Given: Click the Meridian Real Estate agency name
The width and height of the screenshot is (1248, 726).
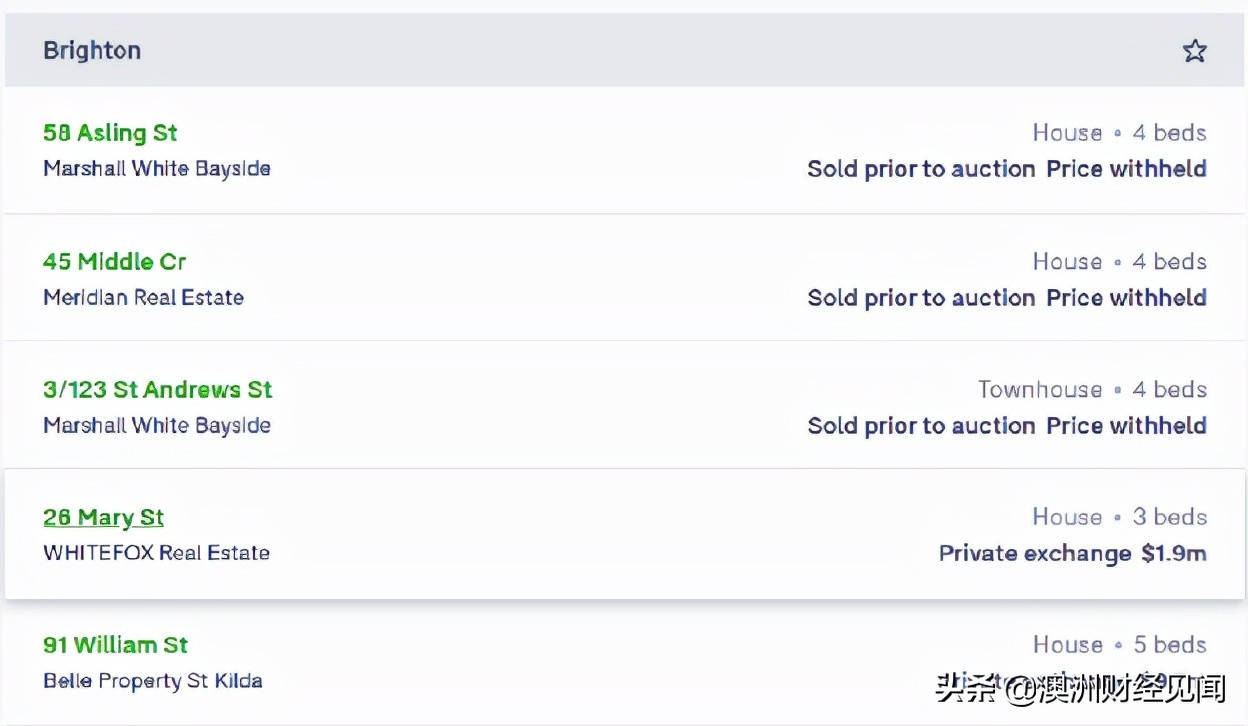Looking at the screenshot, I should (x=143, y=298).
